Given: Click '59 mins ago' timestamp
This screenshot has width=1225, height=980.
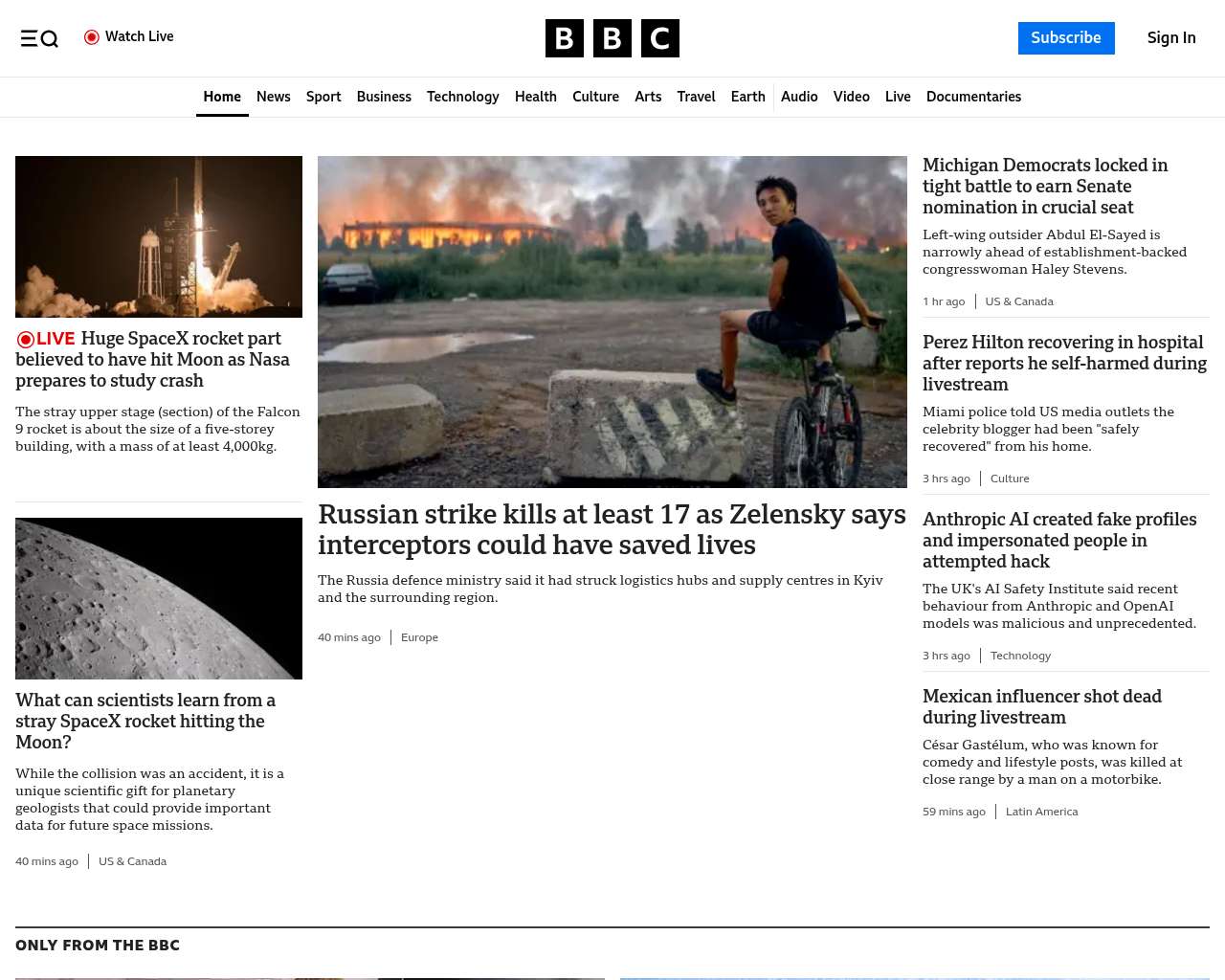Looking at the screenshot, I should (954, 812).
